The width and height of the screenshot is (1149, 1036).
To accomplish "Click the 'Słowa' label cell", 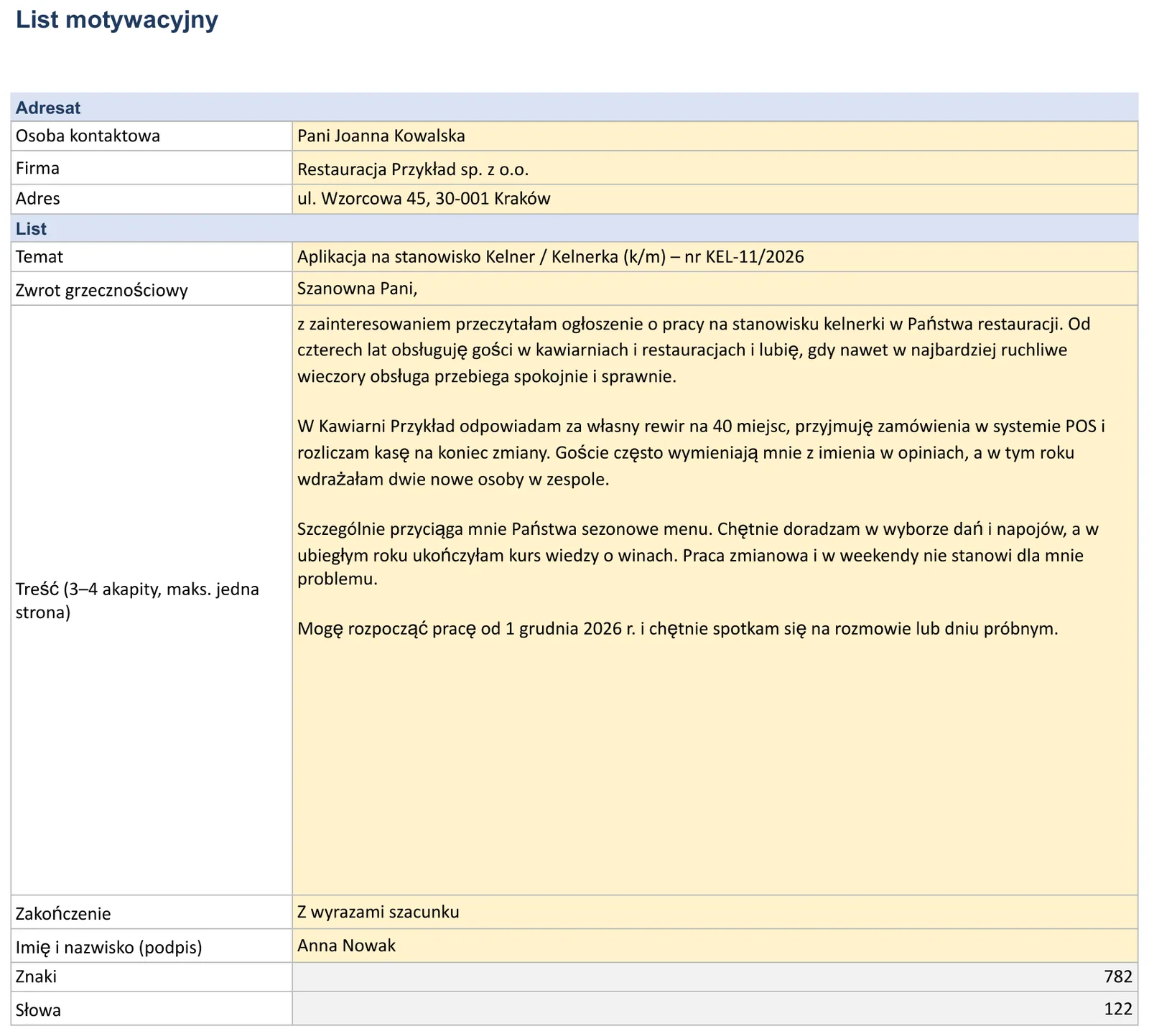I will pos(152,1009).
